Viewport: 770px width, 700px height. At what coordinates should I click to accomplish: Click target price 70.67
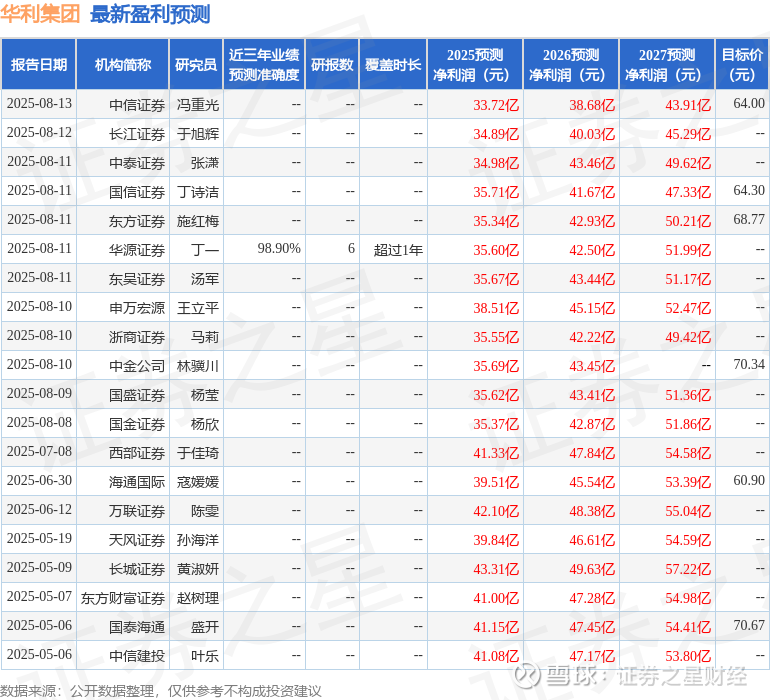coord(749,625)
